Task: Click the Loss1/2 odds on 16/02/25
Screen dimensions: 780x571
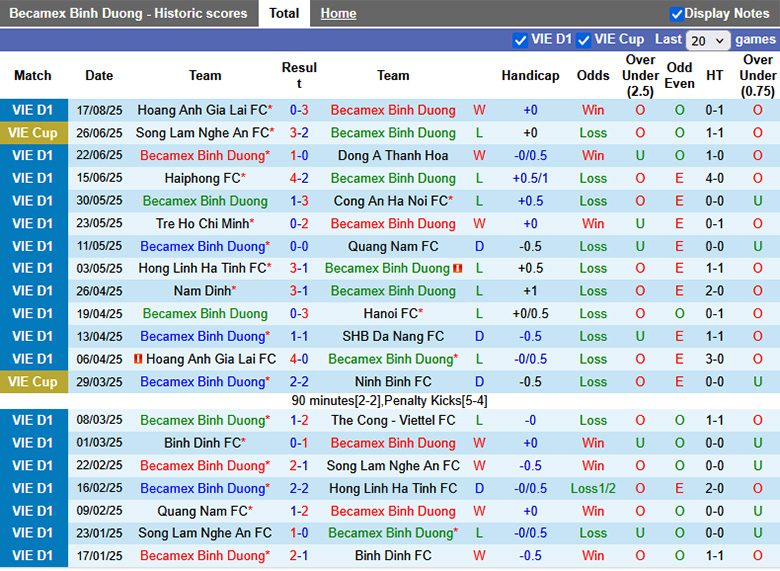Action: pyautogui.click(x=593, y=488)
